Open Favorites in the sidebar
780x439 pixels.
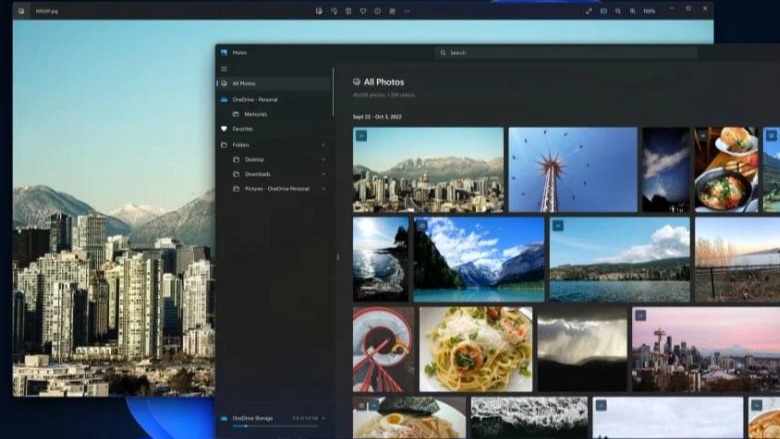pyautogui.click(x=242, y=129)
